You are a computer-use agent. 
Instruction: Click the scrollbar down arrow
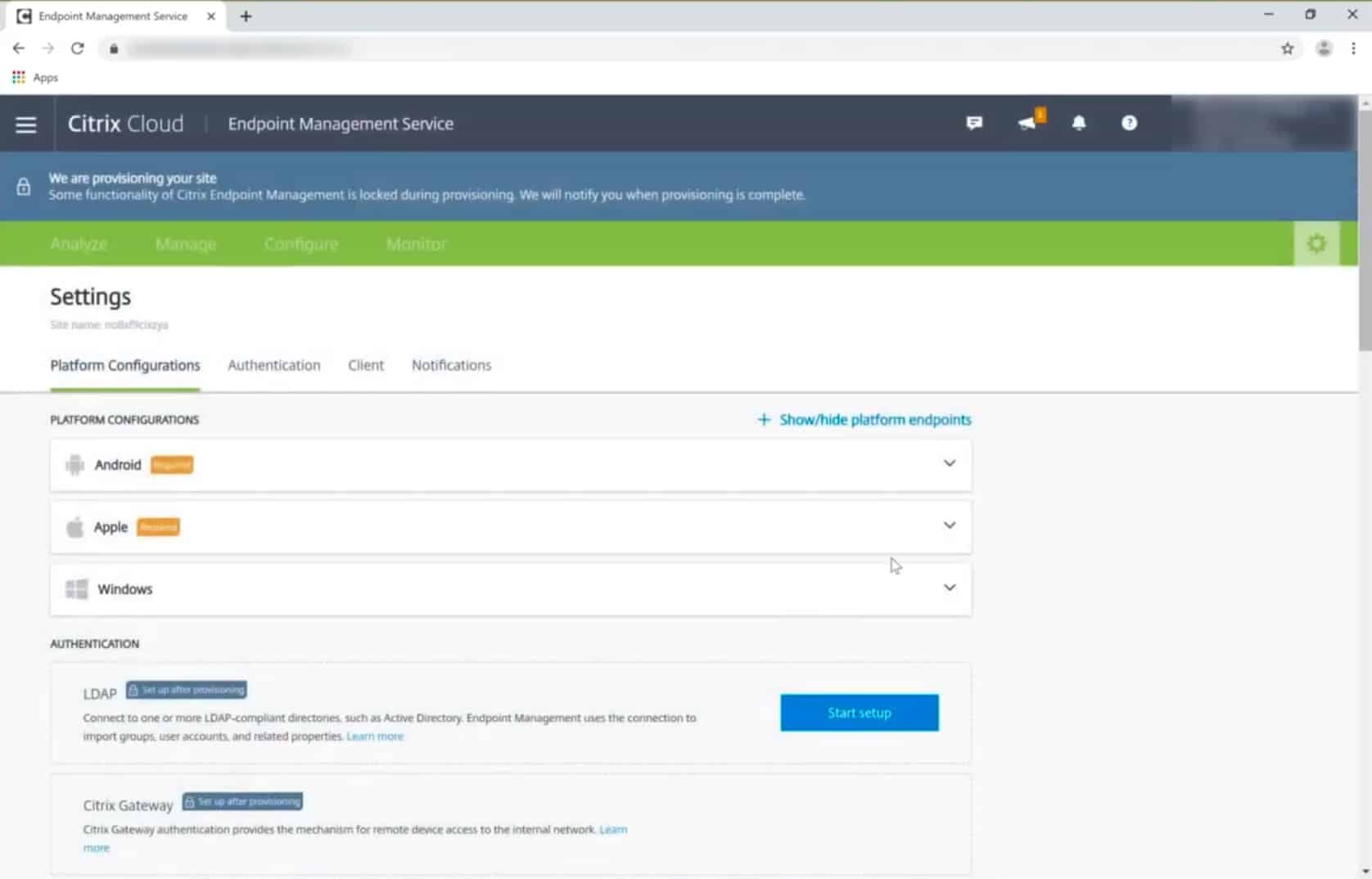[1365, 872]
